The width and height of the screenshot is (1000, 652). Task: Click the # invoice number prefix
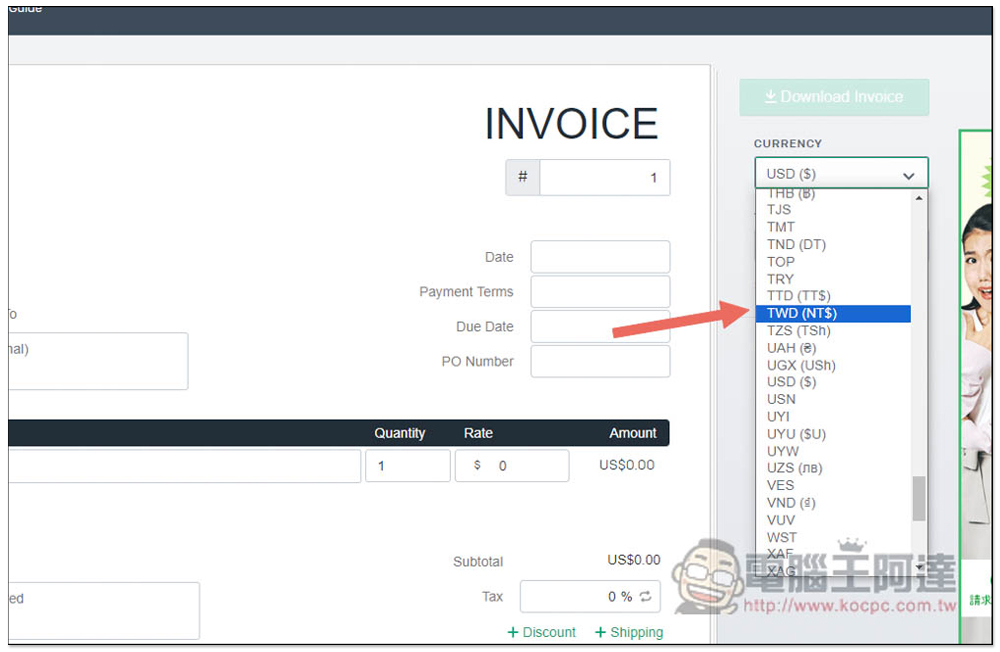point(523,177)
